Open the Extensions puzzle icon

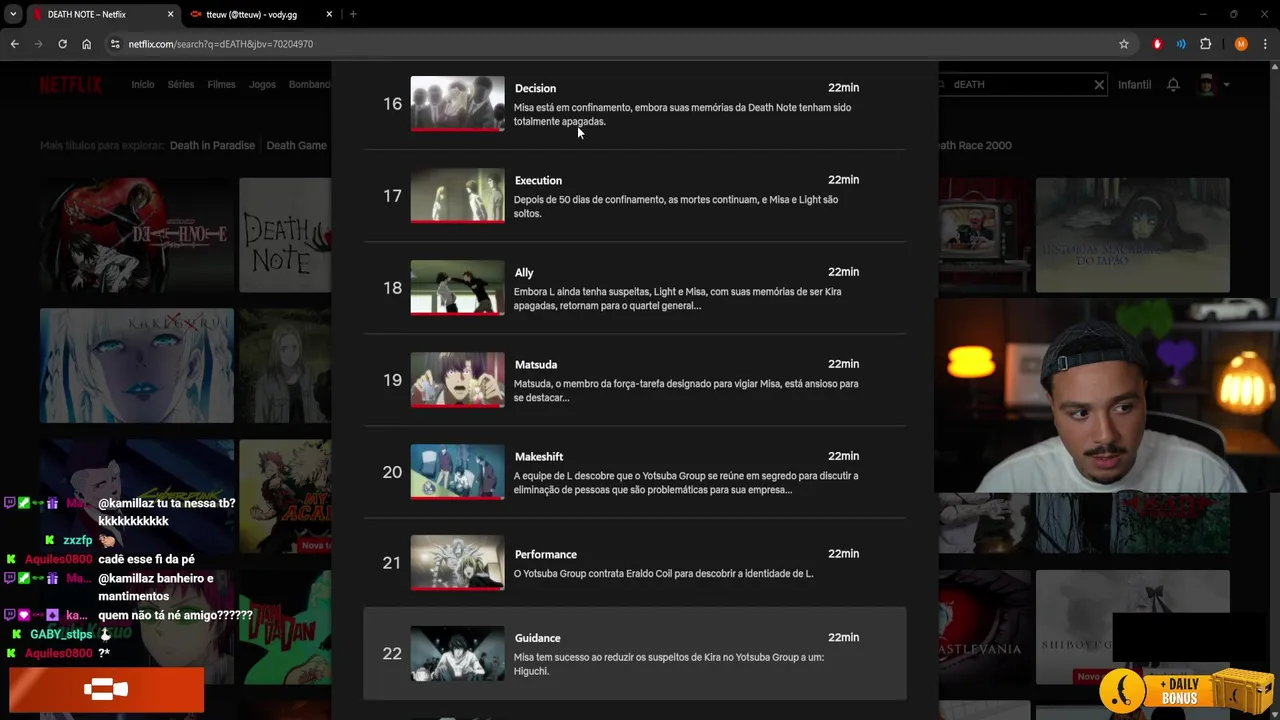point(1205,44)
